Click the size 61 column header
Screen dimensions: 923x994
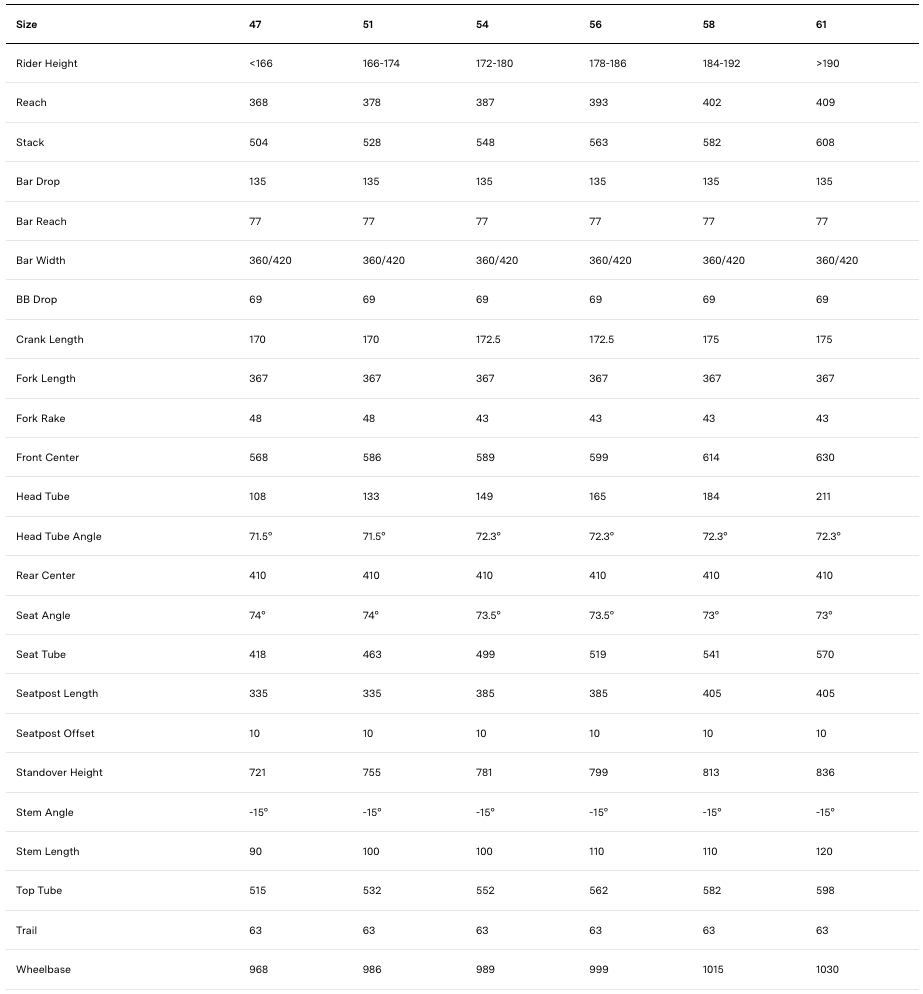[x=822, y=24]
